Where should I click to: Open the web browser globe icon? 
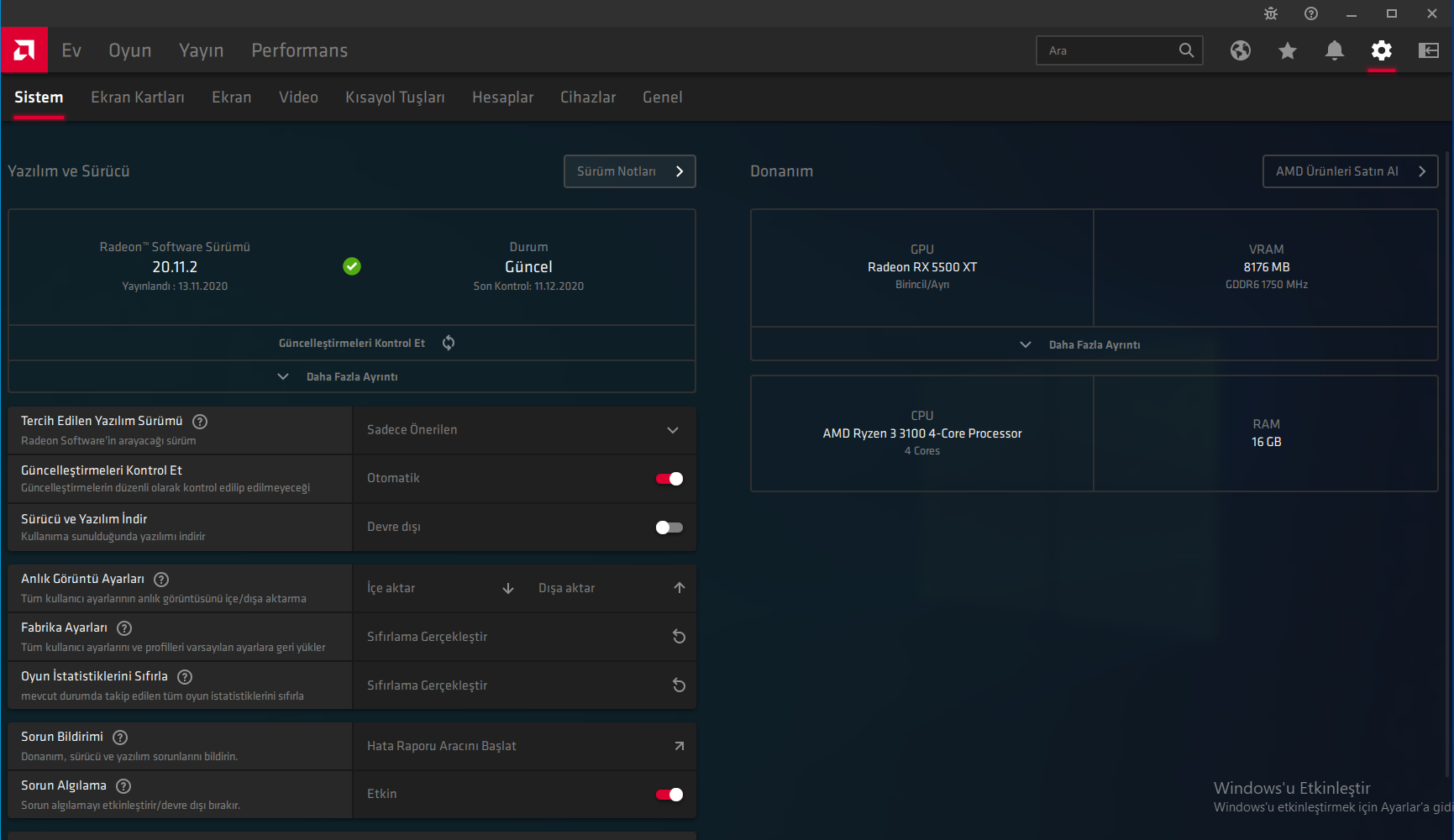[x=1240, y=50]
